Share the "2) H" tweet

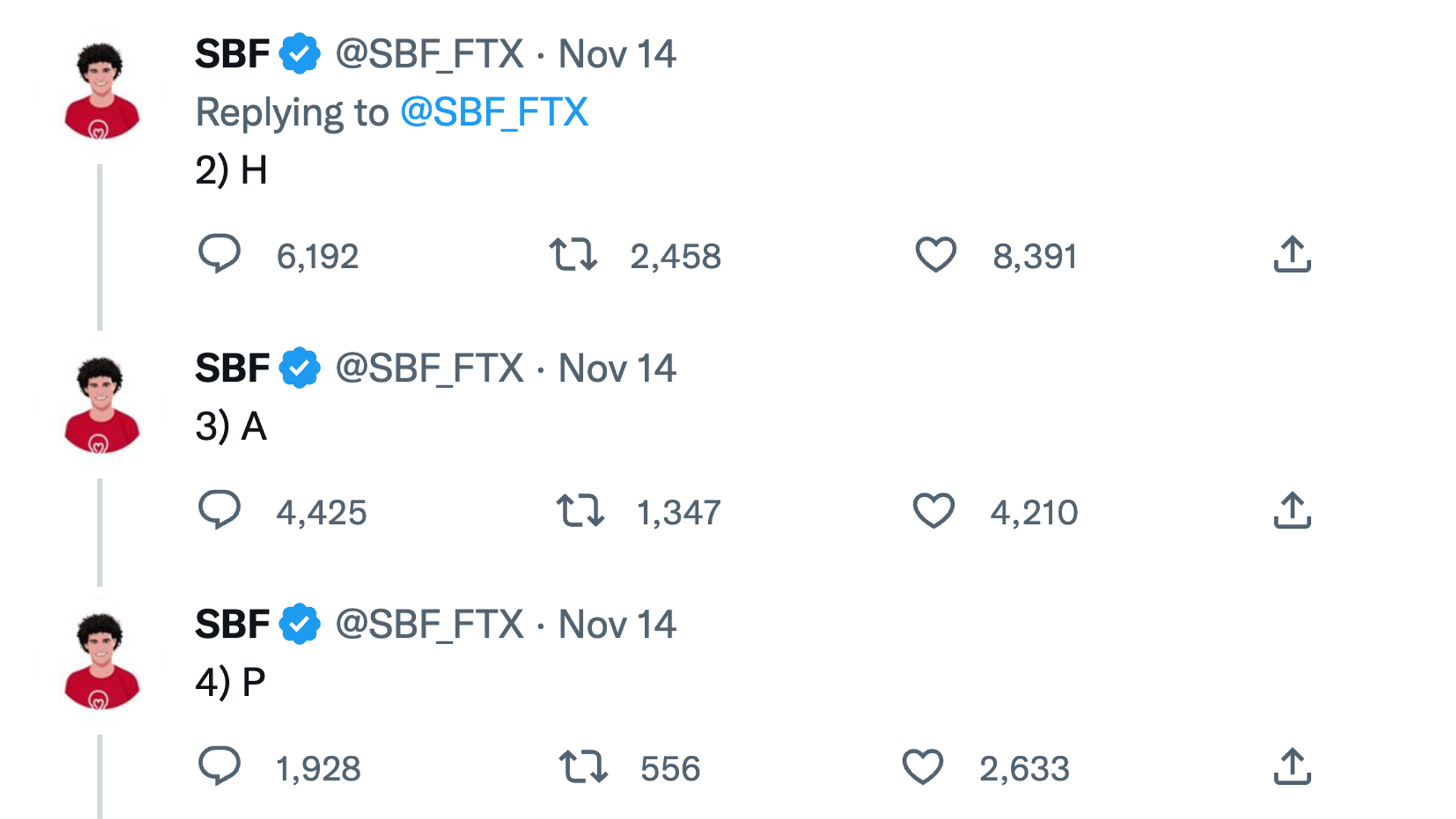coord(1292,255)
